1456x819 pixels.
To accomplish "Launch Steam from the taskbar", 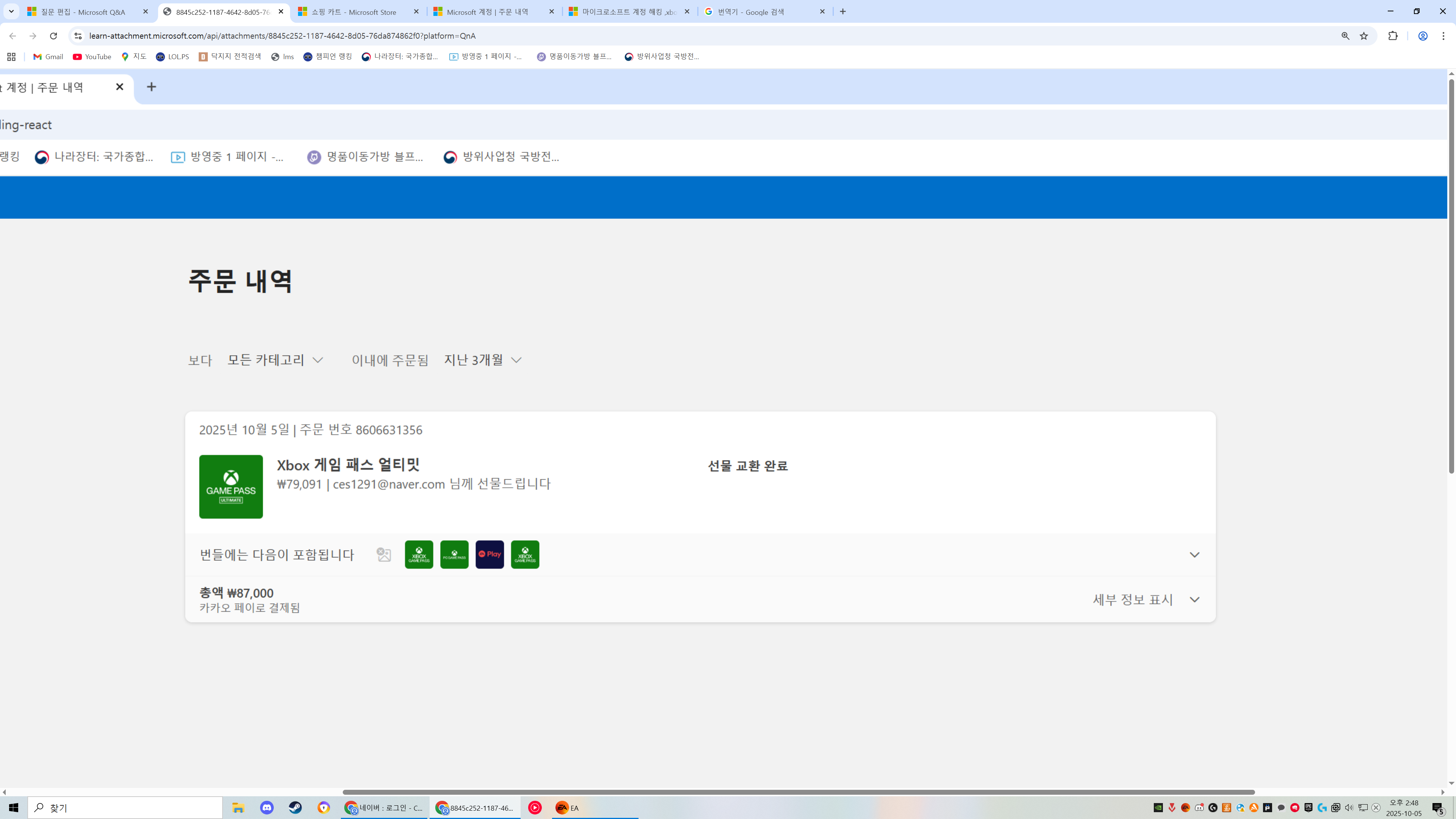I will tap(295, 808).
